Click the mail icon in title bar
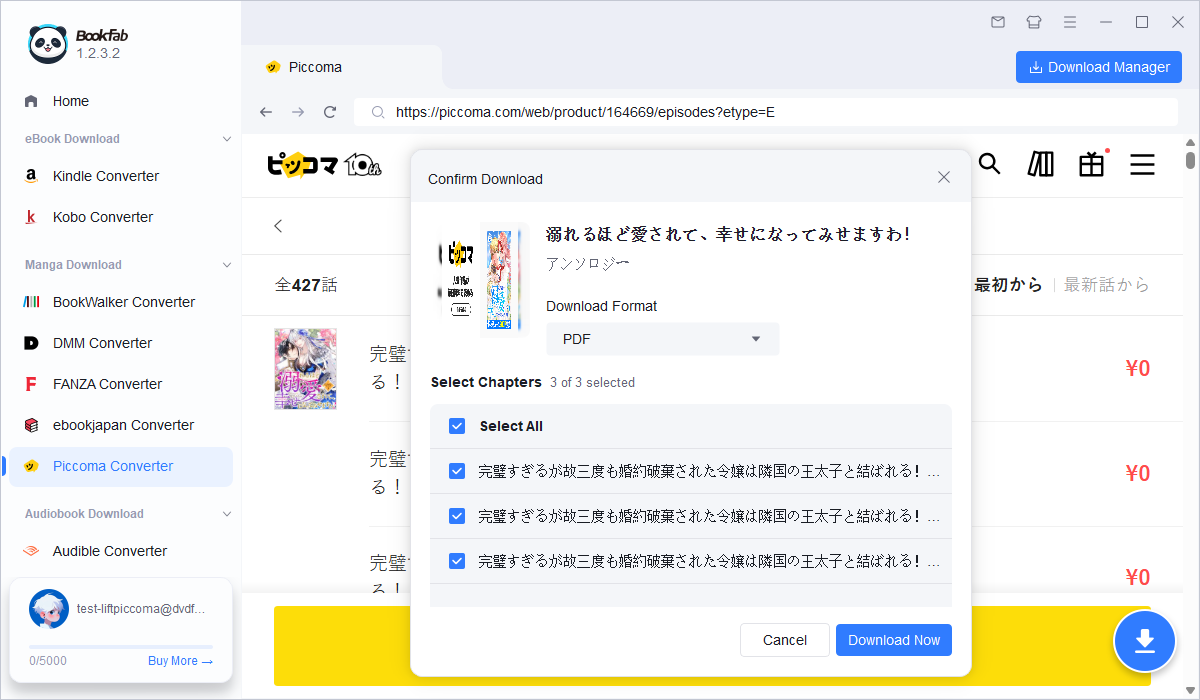The height and width of the screenshot is (700, 1200). coord(998,21)
